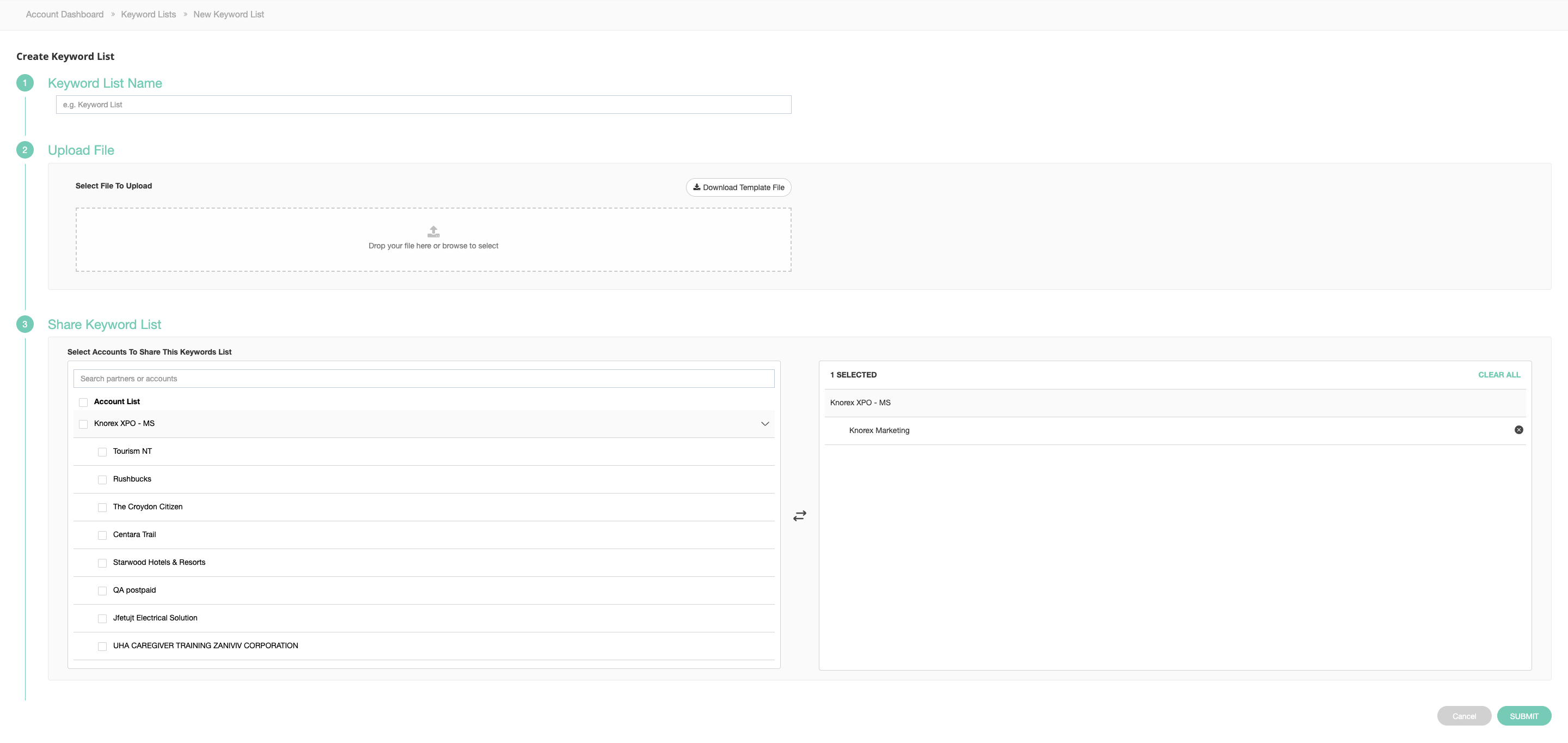Tick the Account List select-all checkbox
1568x743 pixels.
[x=83, y=402]
